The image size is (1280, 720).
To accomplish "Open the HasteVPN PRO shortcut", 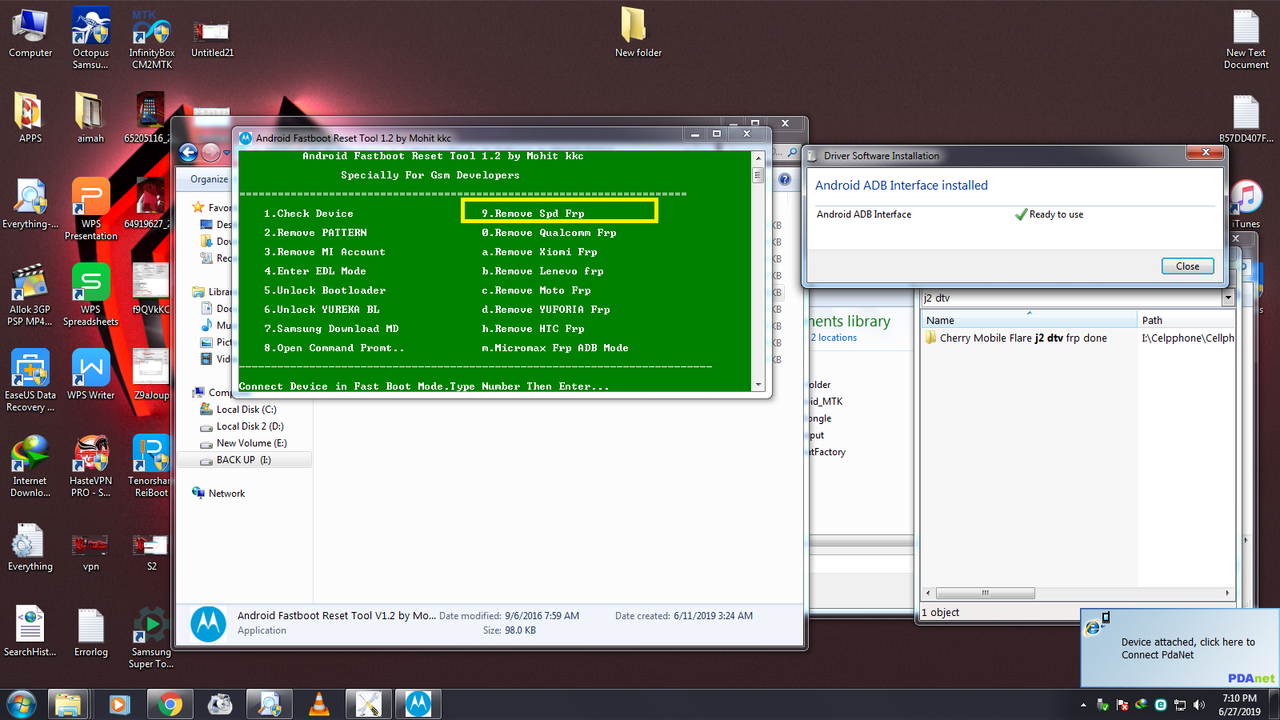I will (90, 466).
